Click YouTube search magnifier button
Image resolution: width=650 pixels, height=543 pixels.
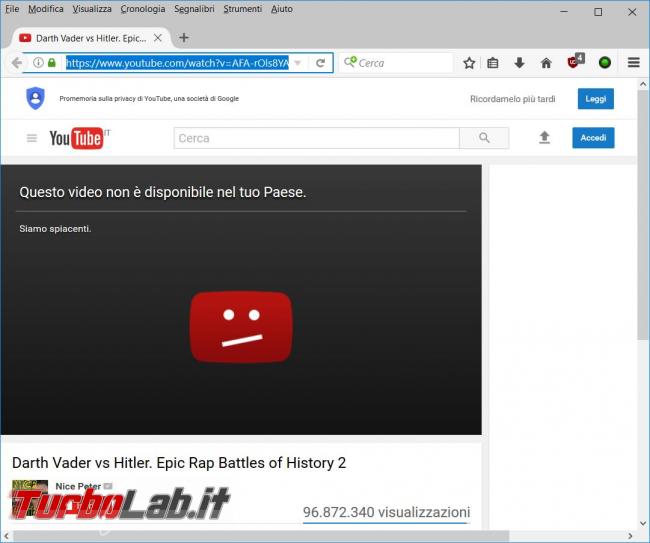(484, 138)
